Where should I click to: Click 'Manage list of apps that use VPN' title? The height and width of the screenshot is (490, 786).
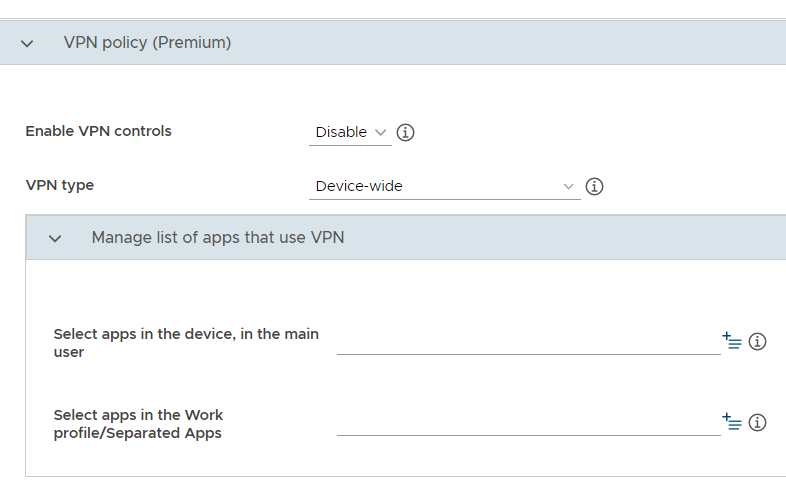tap(218, 238)
